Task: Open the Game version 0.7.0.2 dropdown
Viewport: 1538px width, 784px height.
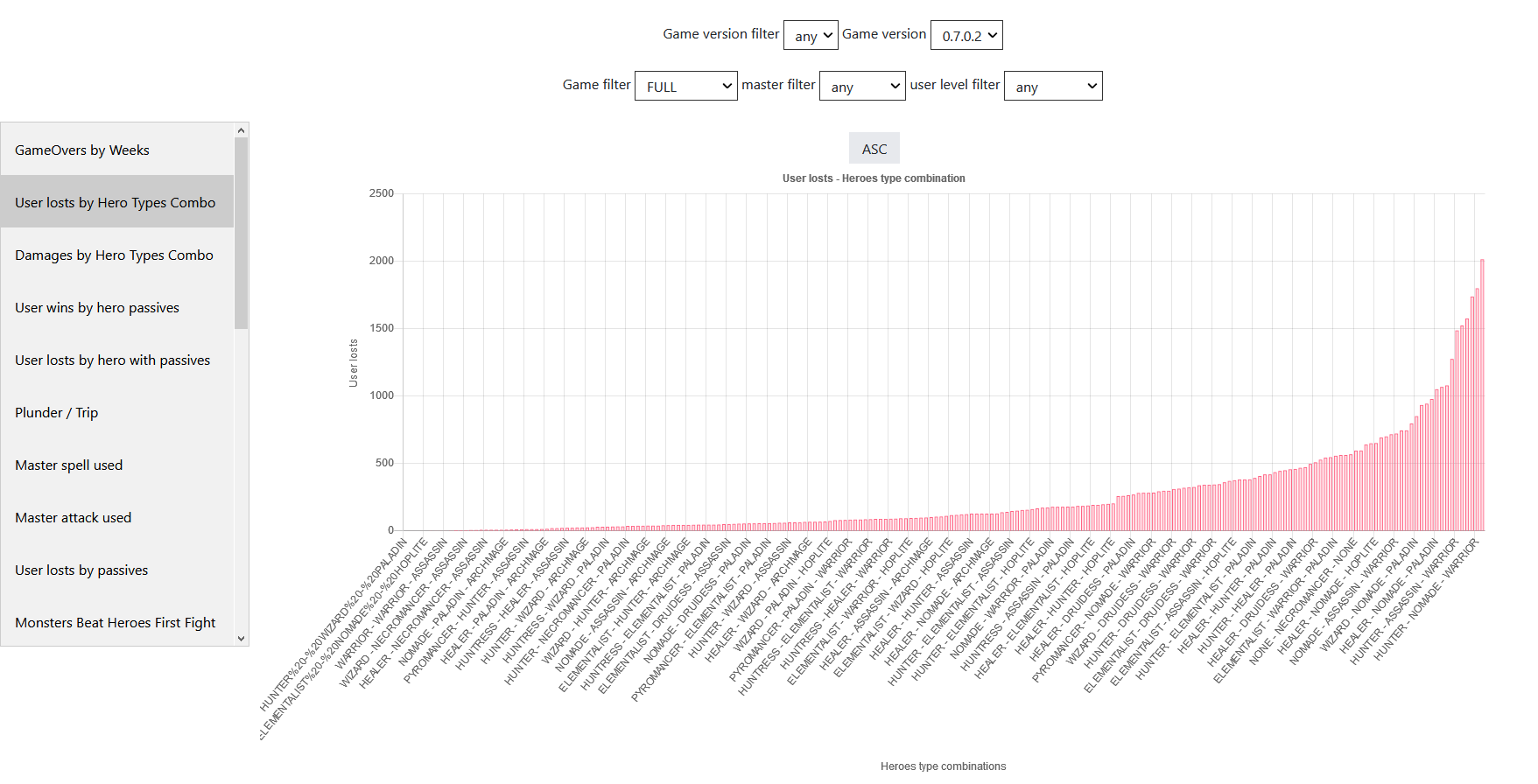Action: (x=966, y=36)
